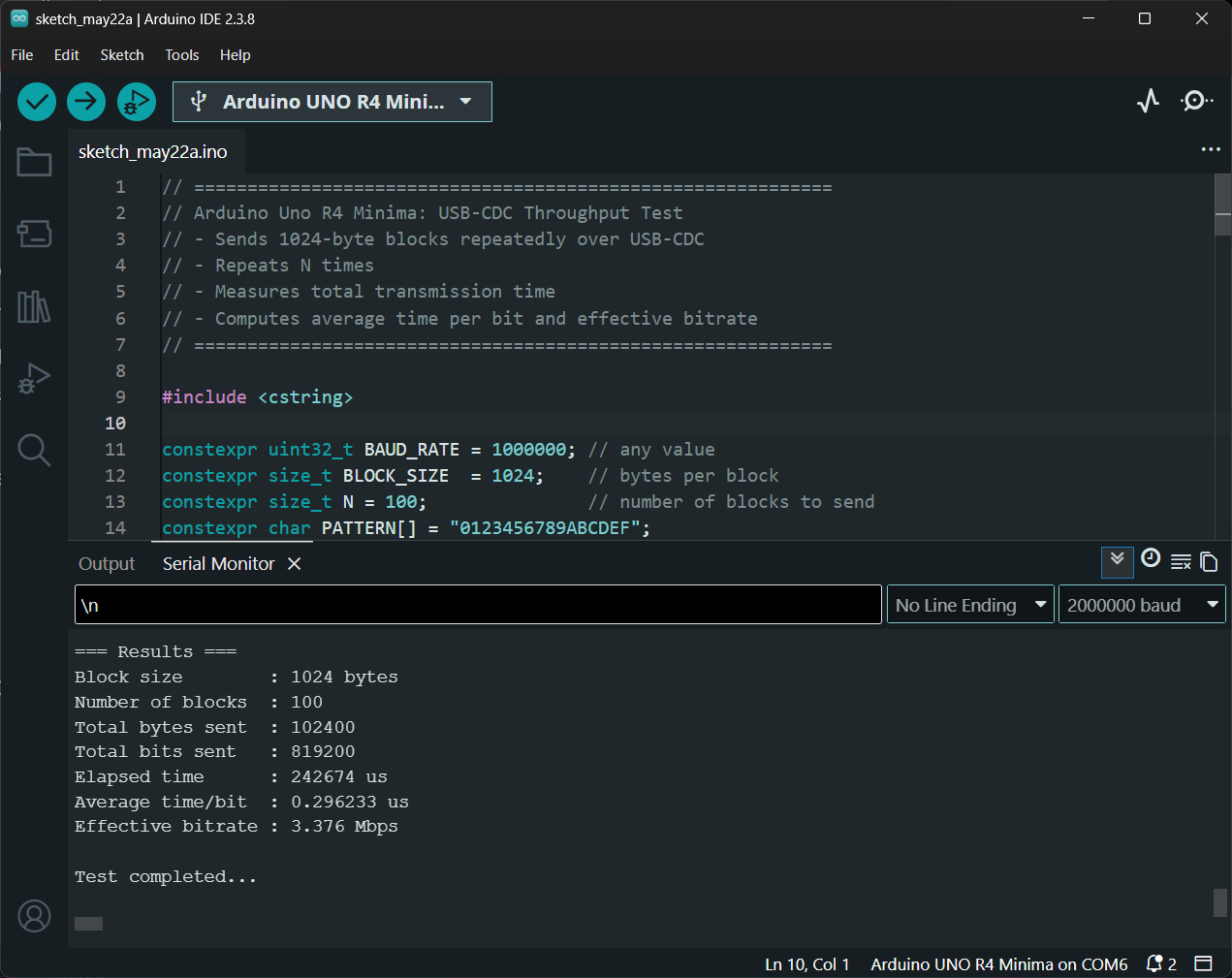Toggle timestamp clock icon in Serial Monitor

click(1151, 558)
